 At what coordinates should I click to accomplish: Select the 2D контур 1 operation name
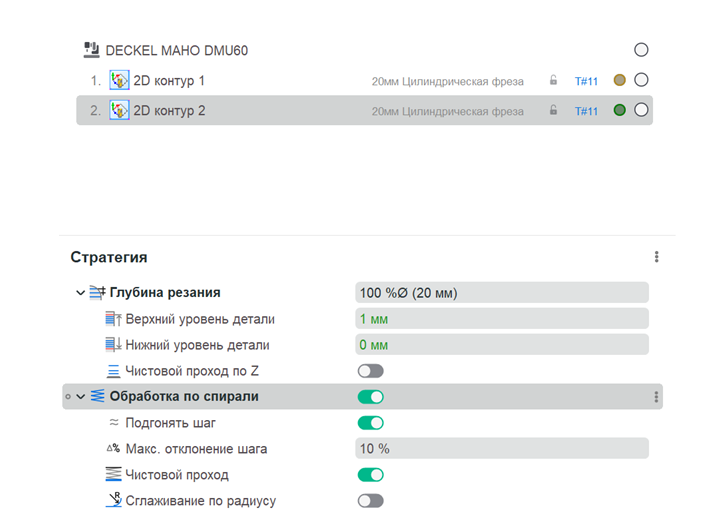tap(169, 81)
